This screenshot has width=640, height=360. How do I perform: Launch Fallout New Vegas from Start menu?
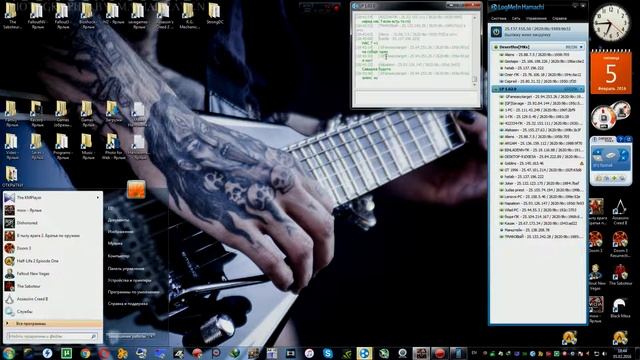pyautogui.click(x=53, y=273)
